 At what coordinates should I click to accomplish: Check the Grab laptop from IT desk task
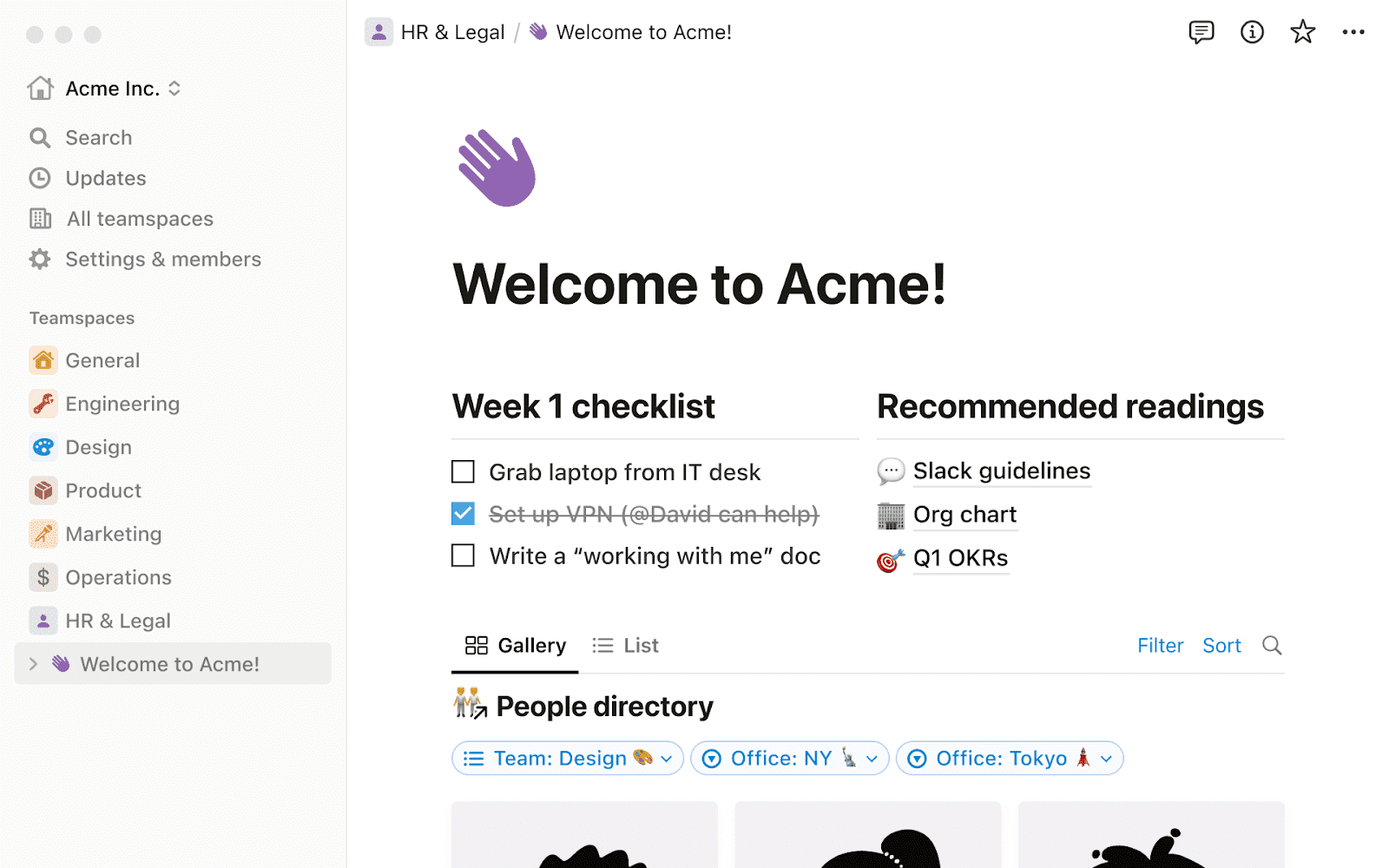click(x=463, y=471)
